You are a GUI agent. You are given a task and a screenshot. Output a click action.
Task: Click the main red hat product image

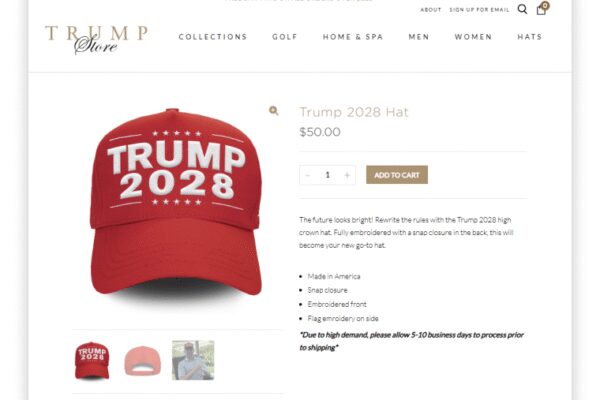pyautogui.click(x=176, y=203)
